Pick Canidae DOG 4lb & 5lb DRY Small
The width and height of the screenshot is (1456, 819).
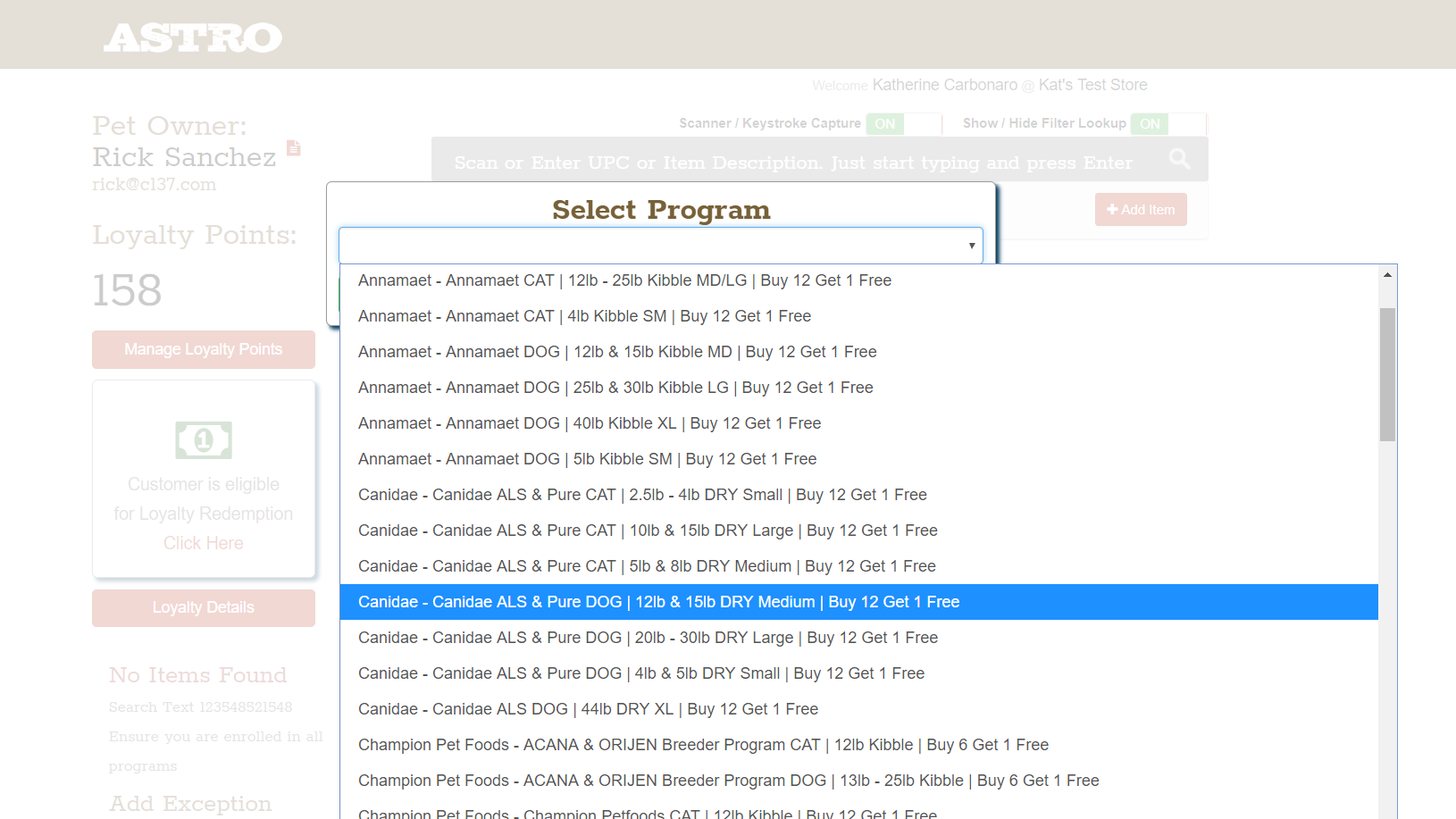pos(859,673)
